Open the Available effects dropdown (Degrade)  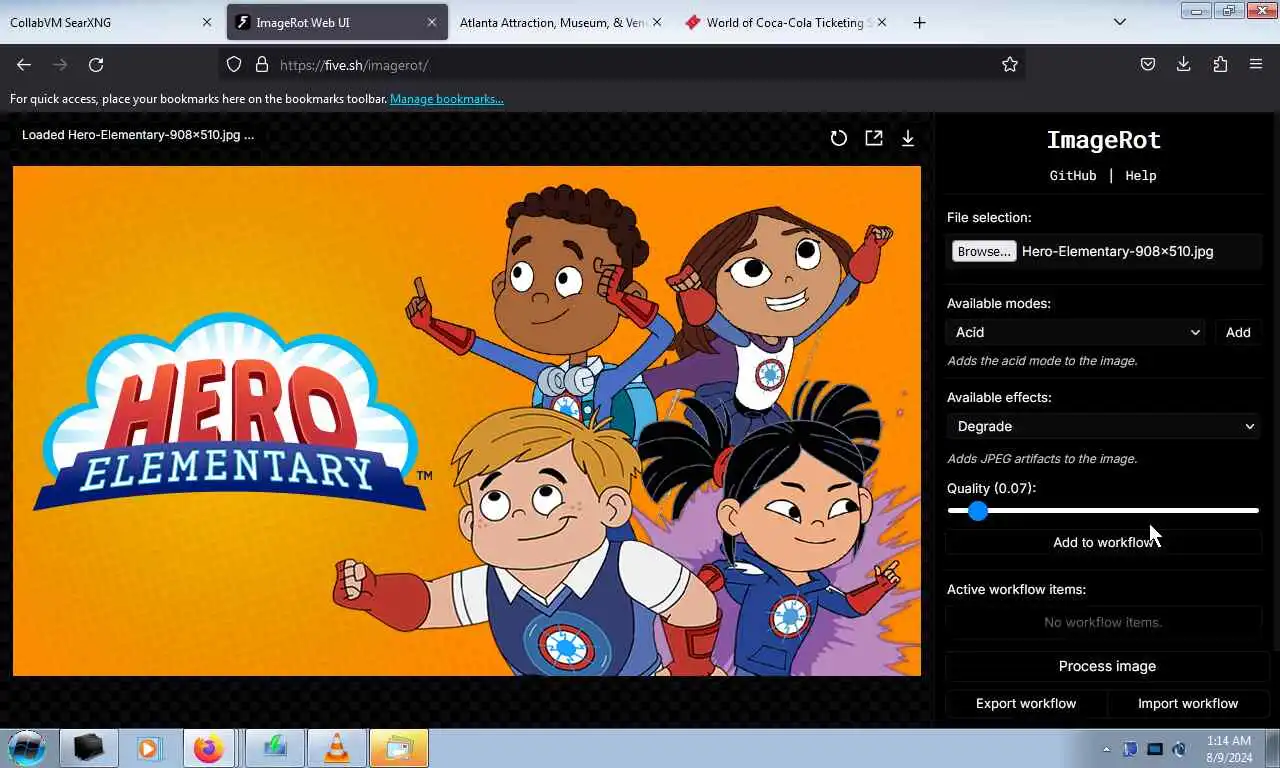[x=1104, y=426]
